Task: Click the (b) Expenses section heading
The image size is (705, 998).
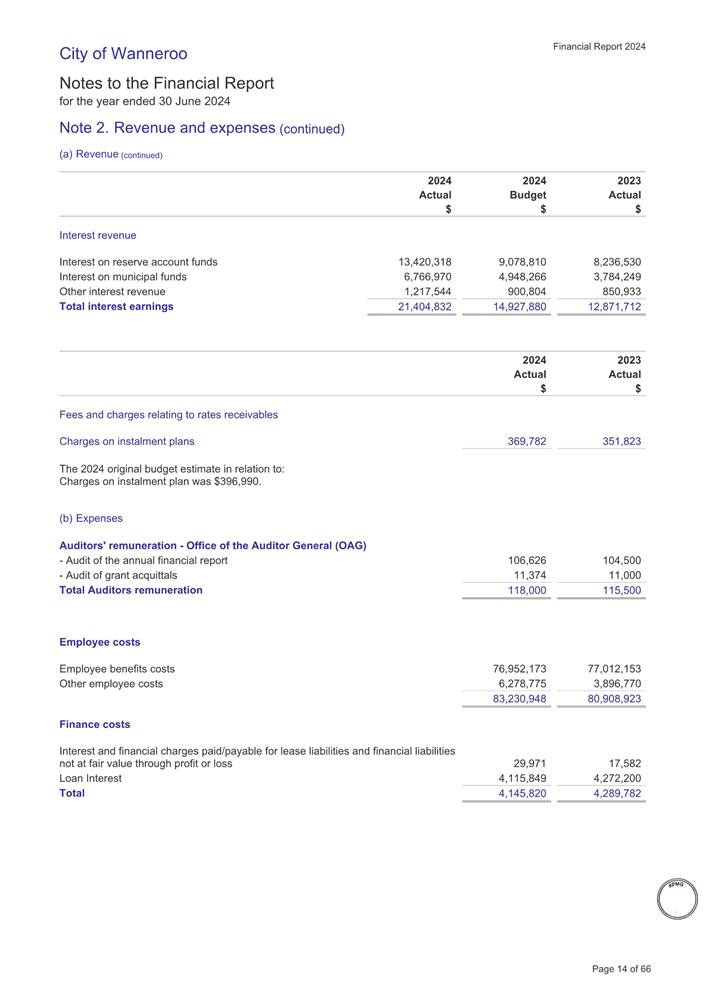Action: pos(92,519)
